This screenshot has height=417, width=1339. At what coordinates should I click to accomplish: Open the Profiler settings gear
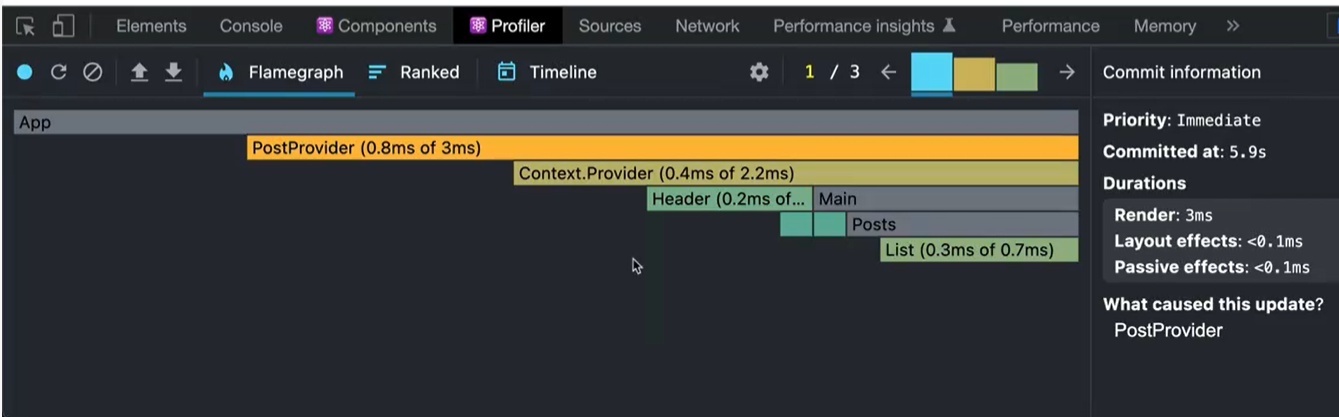tap(759, 72)
